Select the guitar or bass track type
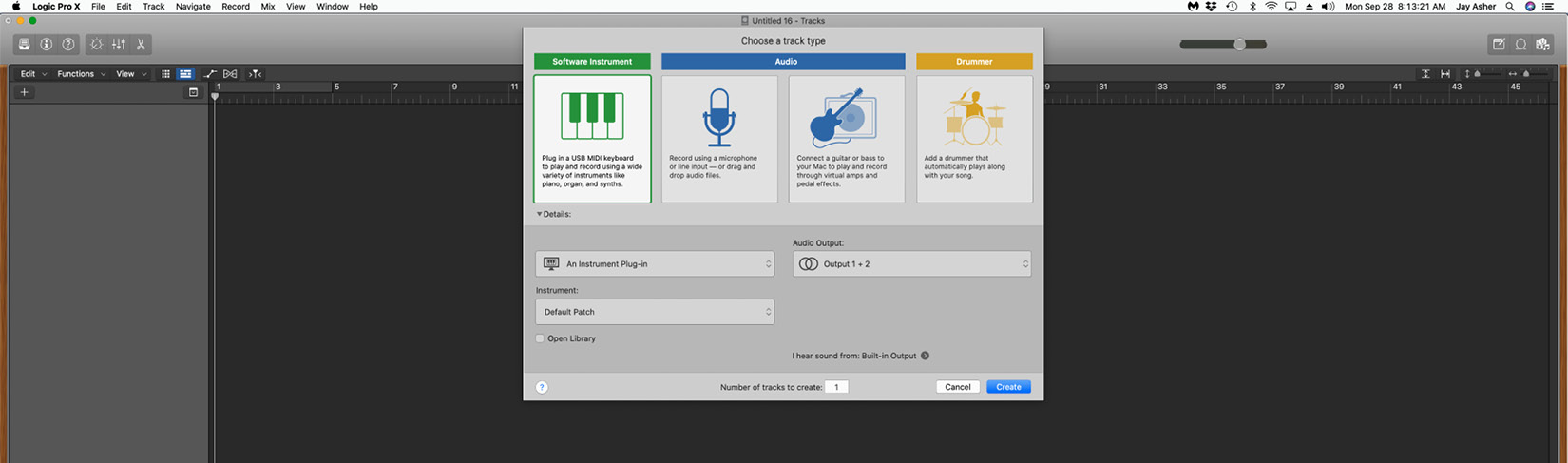The image size is (1568, 463). tap(847, 139)
